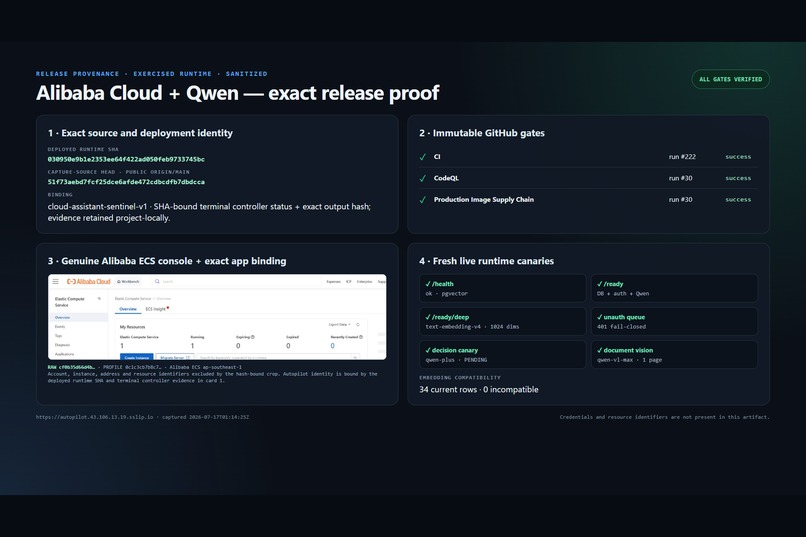Click the Production Image Supply Chain checkmark
The width and height of the screenshot is (806, 537).
[423, 200]
